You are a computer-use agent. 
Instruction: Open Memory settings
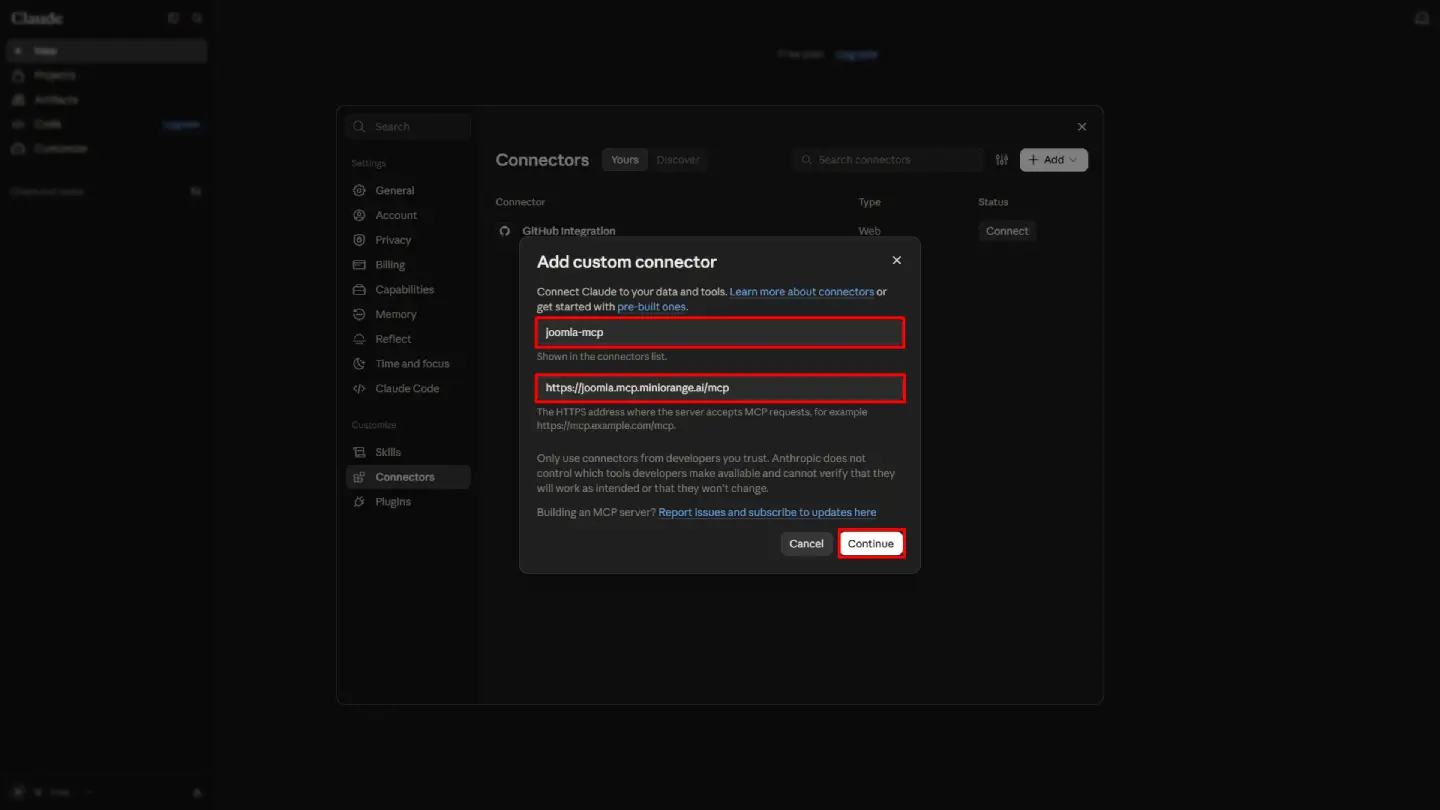point(408,314)
